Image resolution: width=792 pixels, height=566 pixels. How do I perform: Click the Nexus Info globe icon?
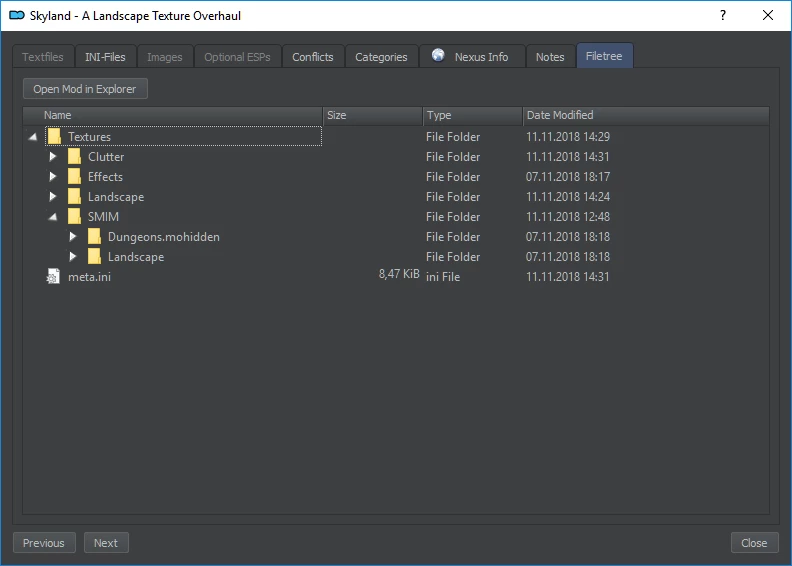tap(438, 55)
